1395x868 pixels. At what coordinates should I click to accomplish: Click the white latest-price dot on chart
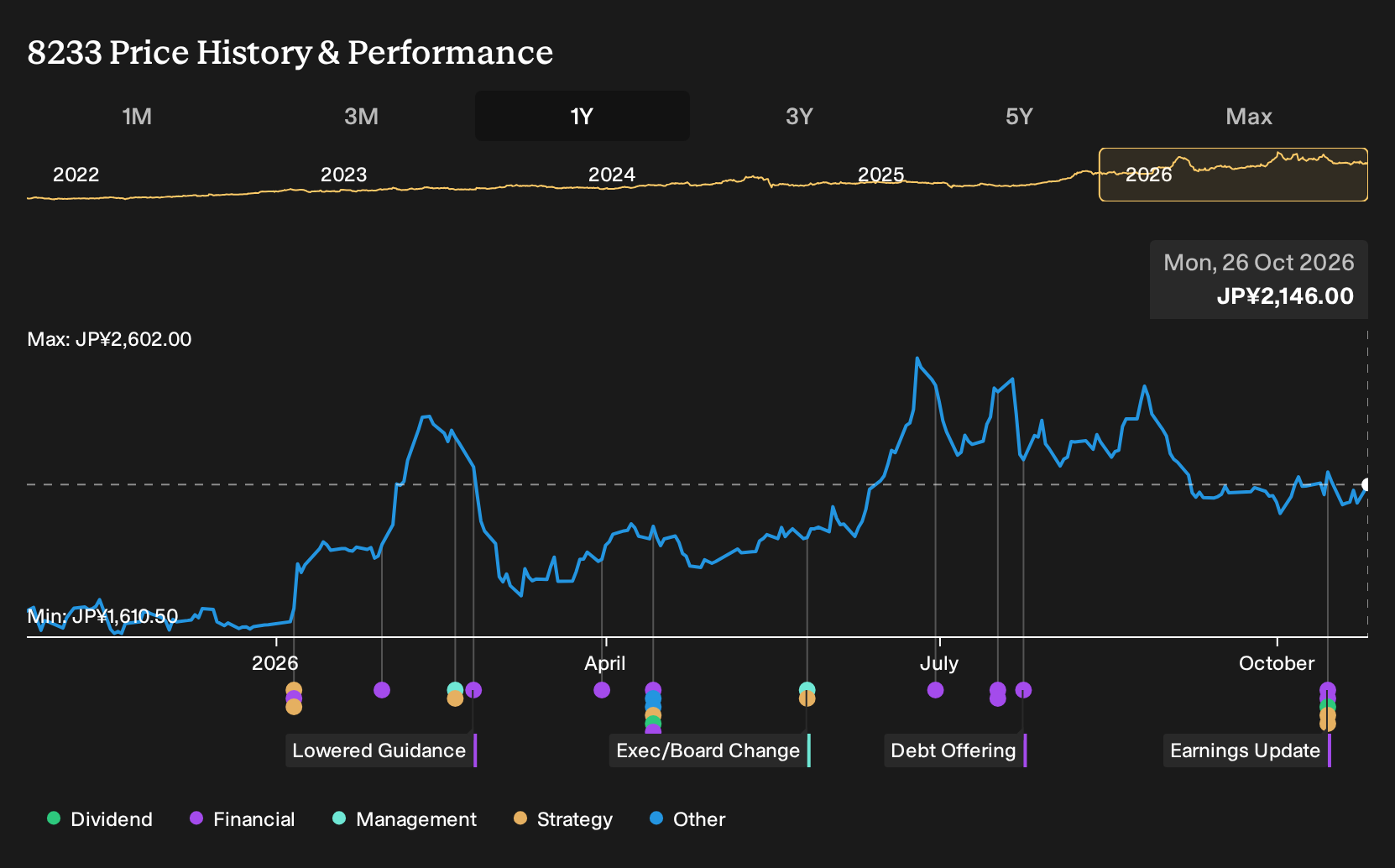pos(1367,484)
